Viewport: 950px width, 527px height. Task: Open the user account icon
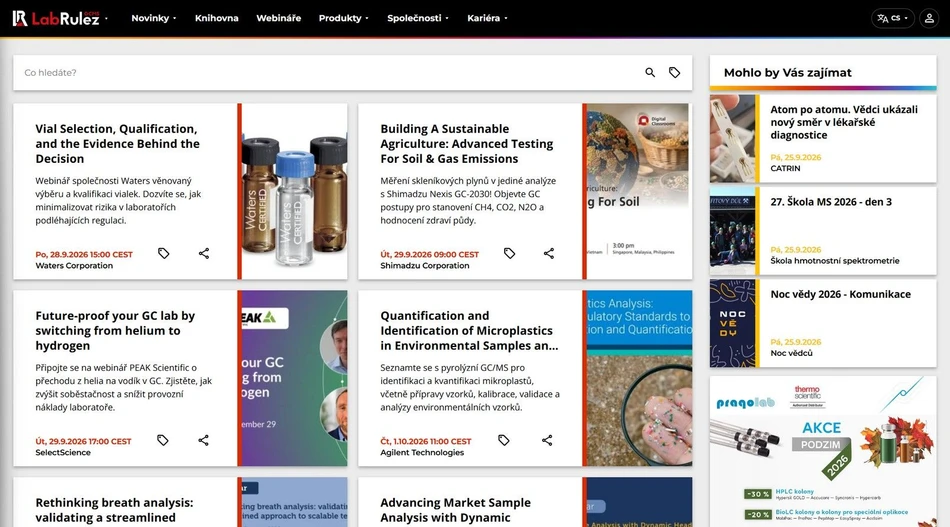point(929,18)
